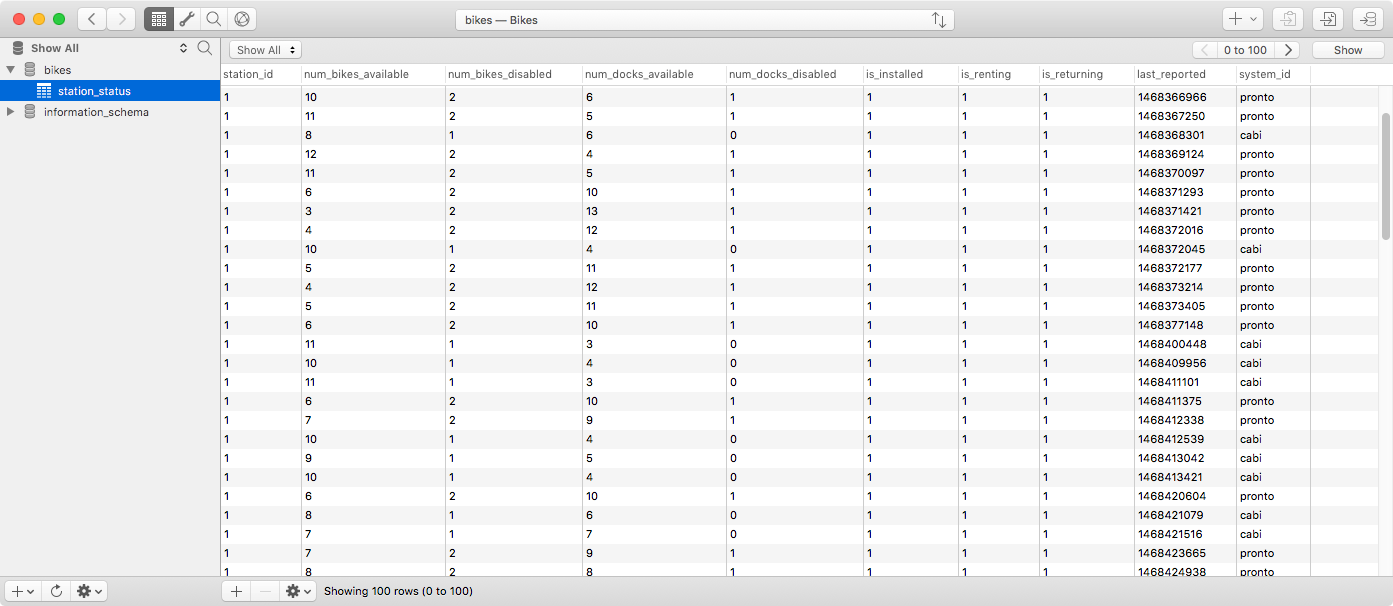The image size is (1393, 606).
Task: Open the query search magnifier in toolbar
Action: click(214, 19)
